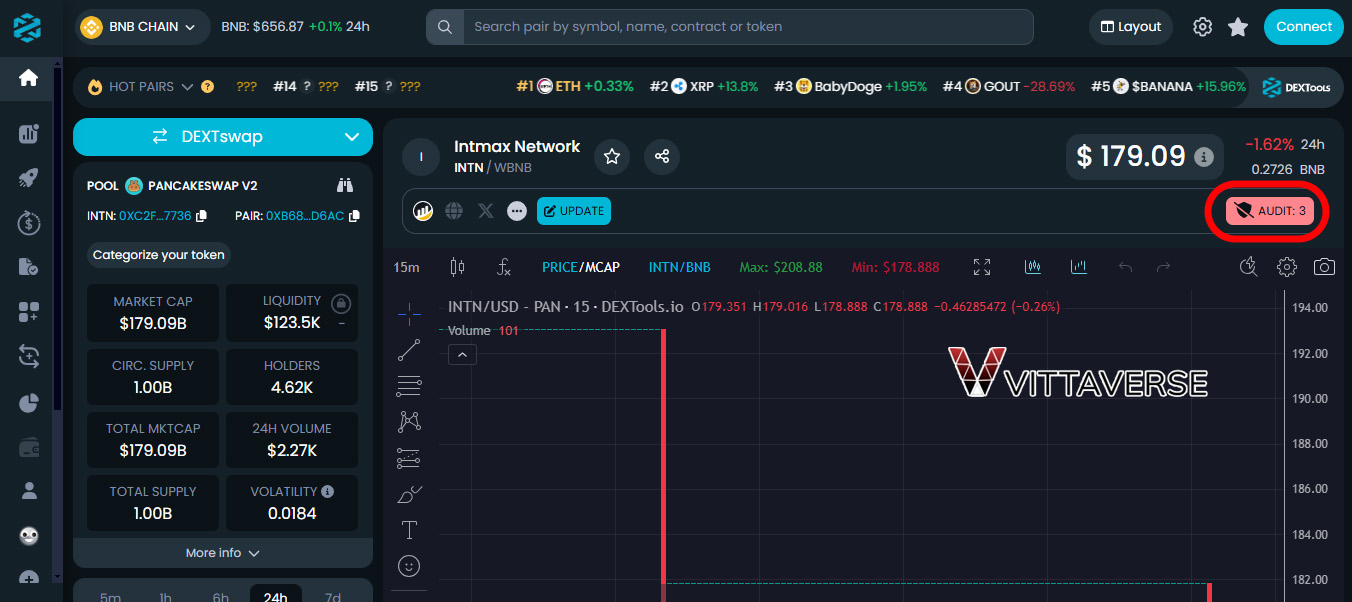This screenshot has width=1352, height=602.
Task: Switch chart pair to INTN/BNB
Action: (x=680, y=267)
